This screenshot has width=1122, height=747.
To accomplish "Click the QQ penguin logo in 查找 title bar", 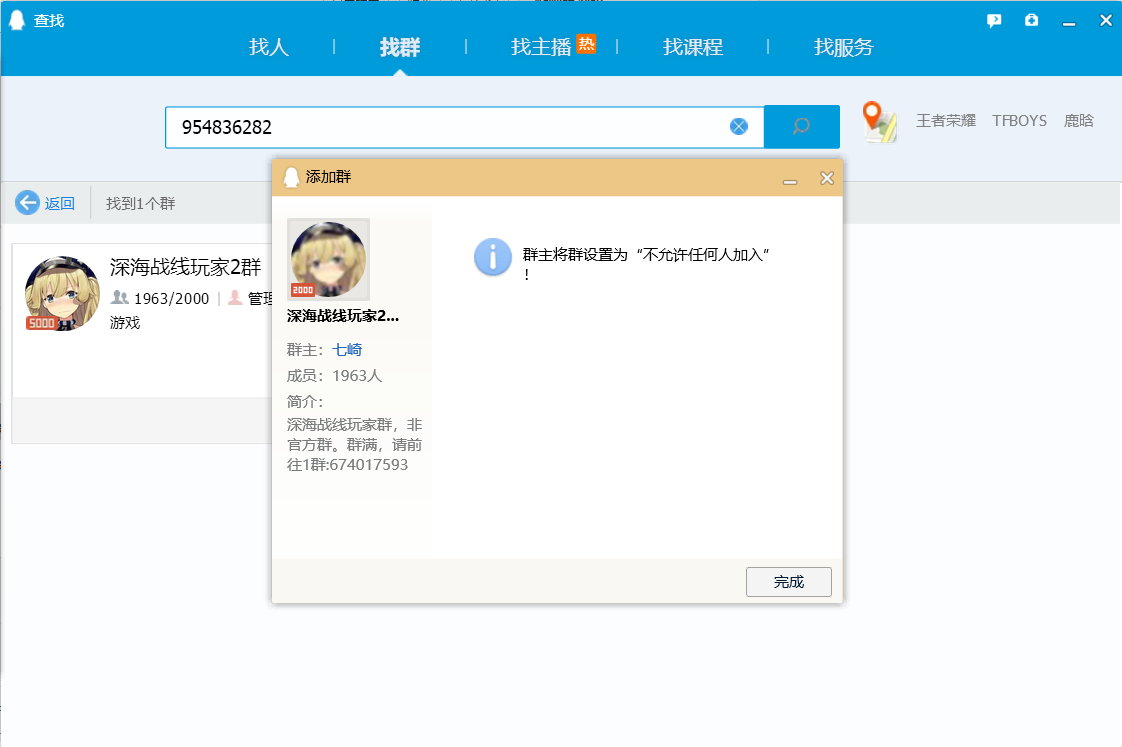I will pos(16,20).
